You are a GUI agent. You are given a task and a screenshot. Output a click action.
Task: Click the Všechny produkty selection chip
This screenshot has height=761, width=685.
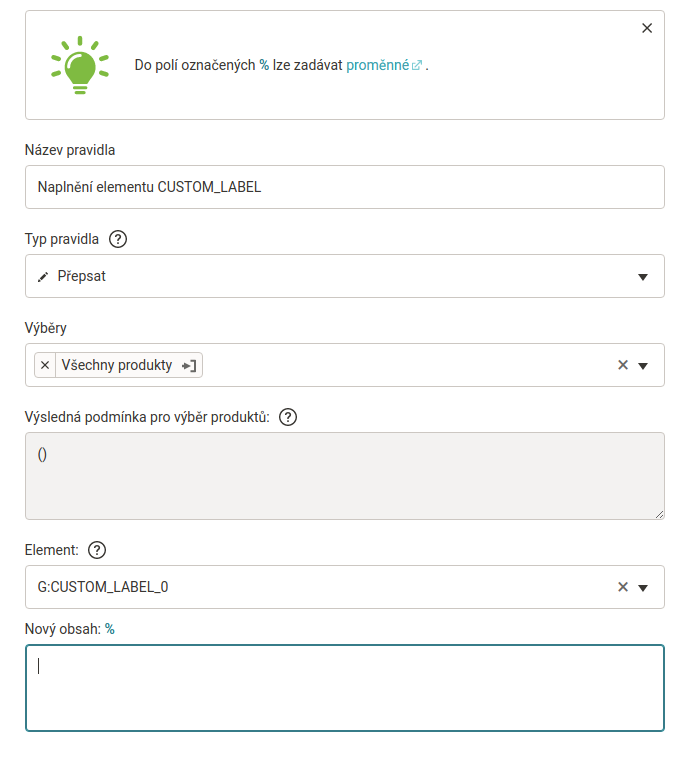click(116, 365)
